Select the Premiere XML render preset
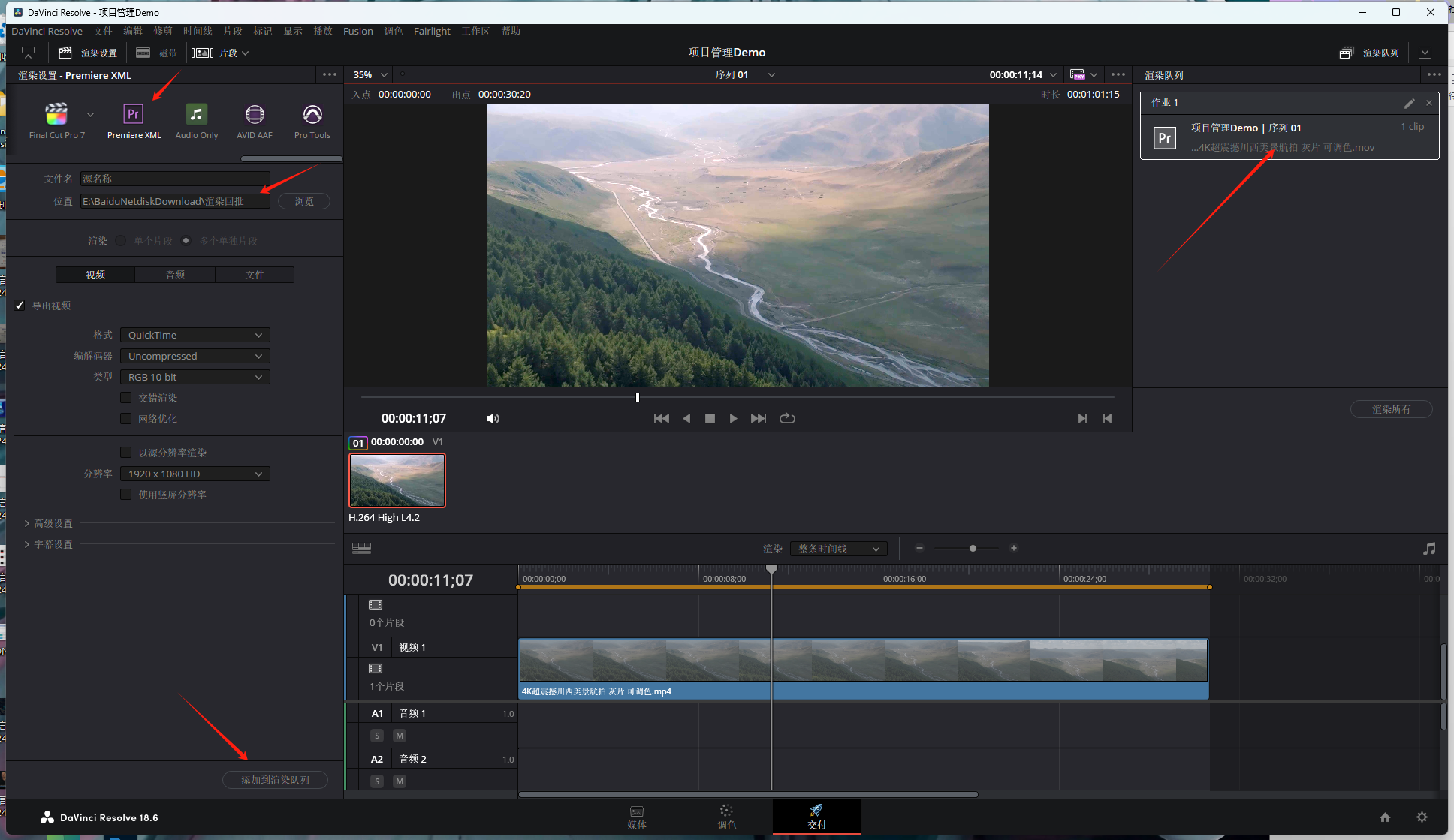The height and width of the screenshot is (840, 1454). click(134, 115)
